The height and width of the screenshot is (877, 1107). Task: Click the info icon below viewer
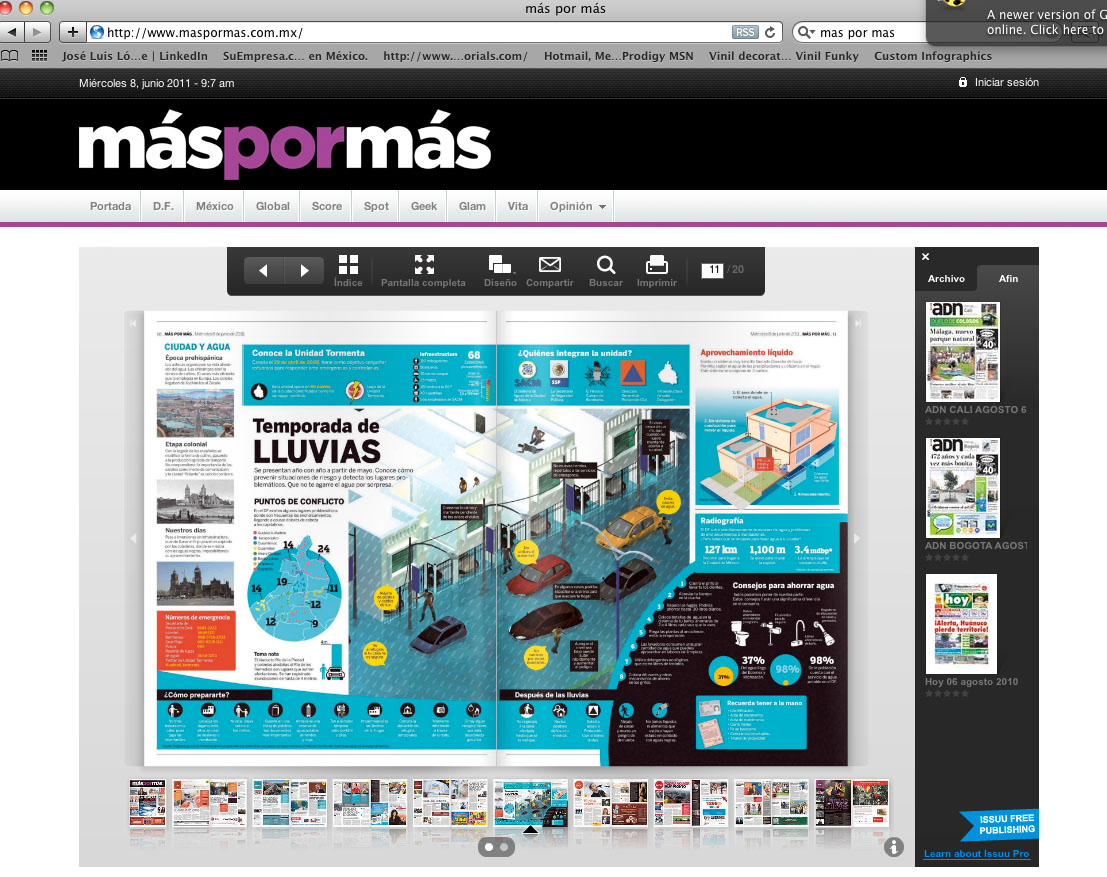(894, 847)
